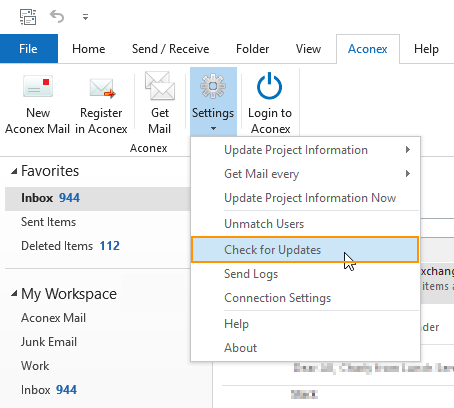Image resolution: width=454 pixels, height=408 pixels.
Task: Click the Settings gear icon
Action: 213,86
